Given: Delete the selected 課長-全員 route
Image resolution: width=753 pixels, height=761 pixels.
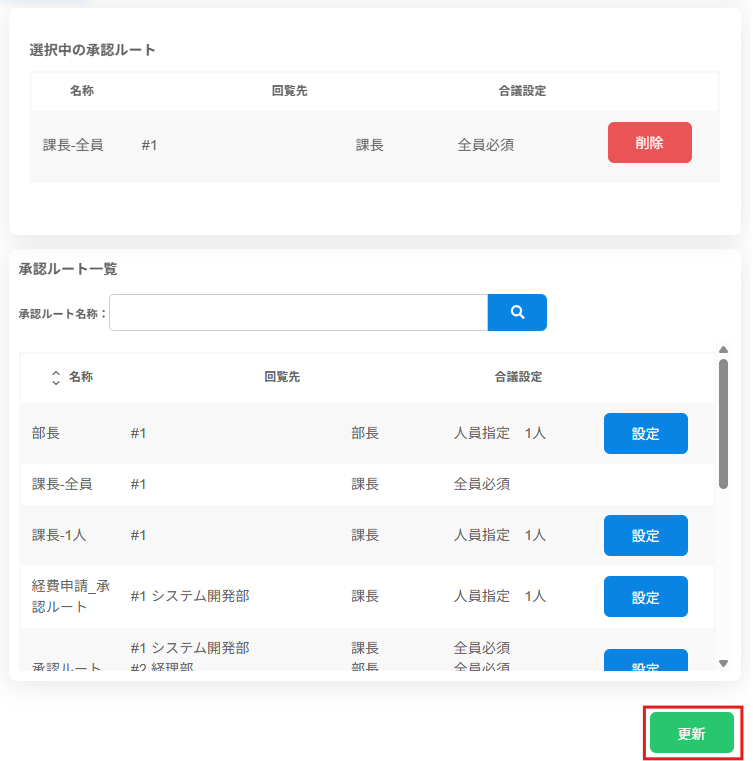Looking at the screenshot, I should pyautogui.click(x=649, y=143).
